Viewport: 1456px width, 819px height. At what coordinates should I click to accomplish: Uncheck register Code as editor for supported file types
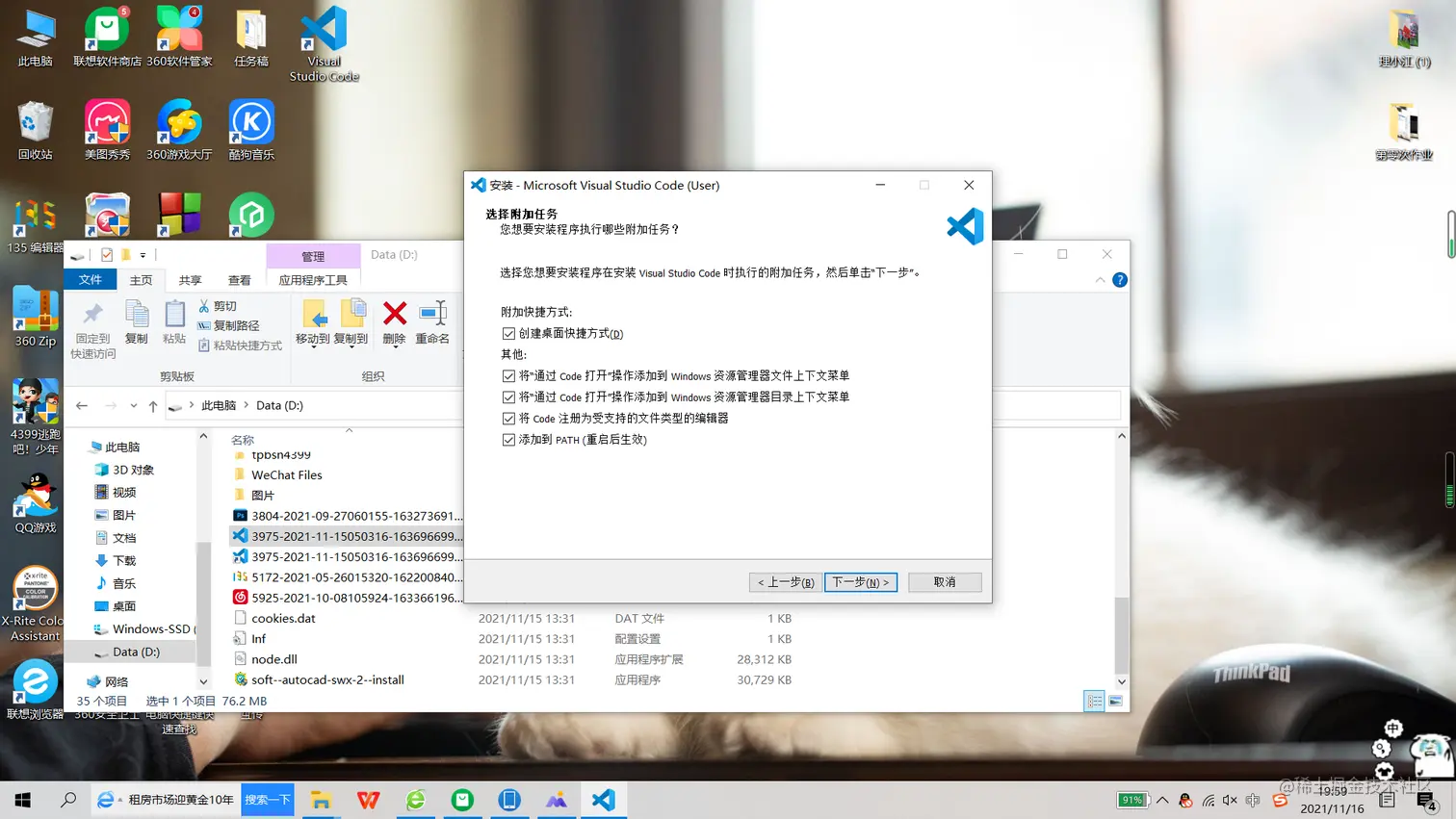coord(508,419)
